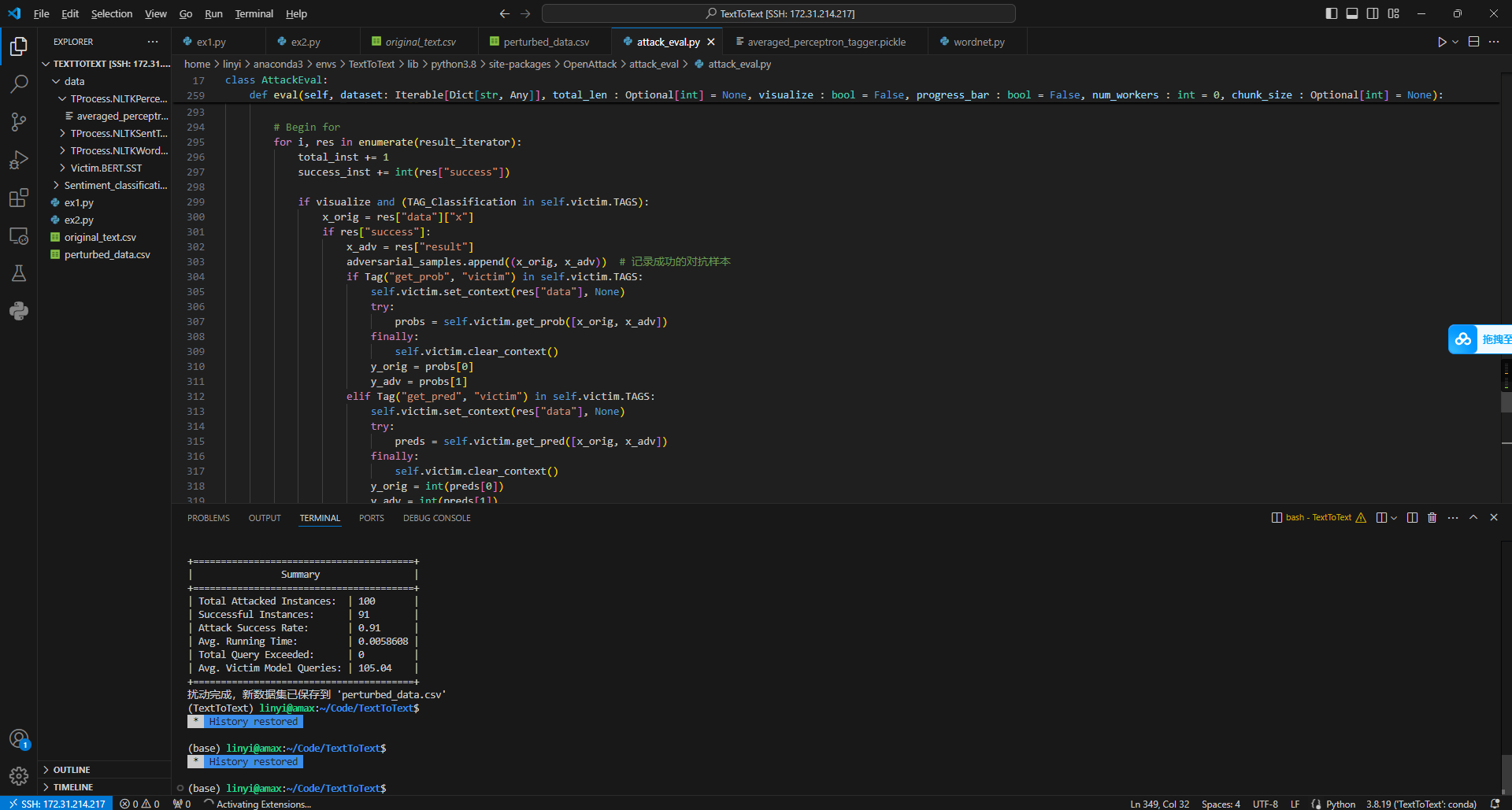1512x810 pixels.
Task: Open the Search view in activity bar
Action: coord(19,84)
